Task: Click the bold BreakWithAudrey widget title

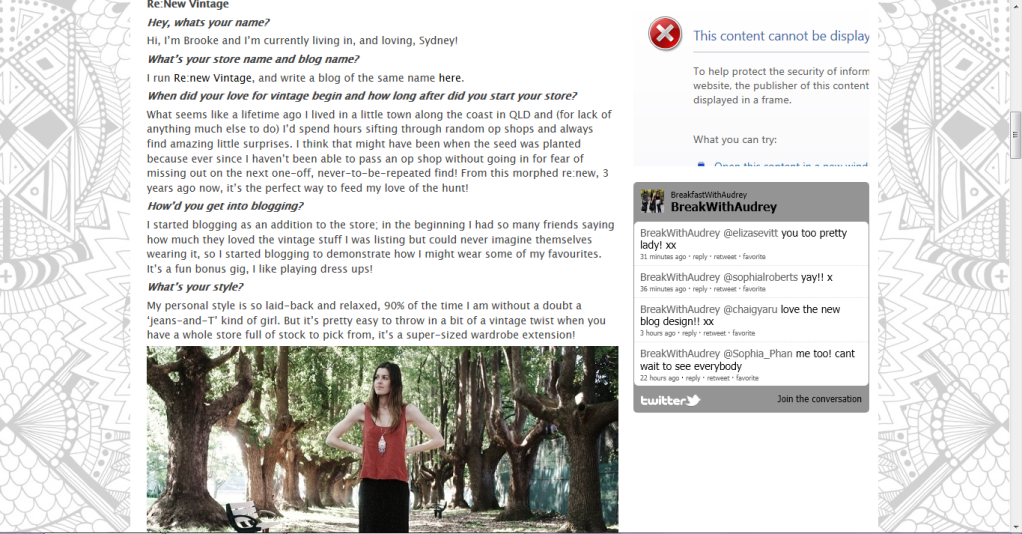Action: 723,207
